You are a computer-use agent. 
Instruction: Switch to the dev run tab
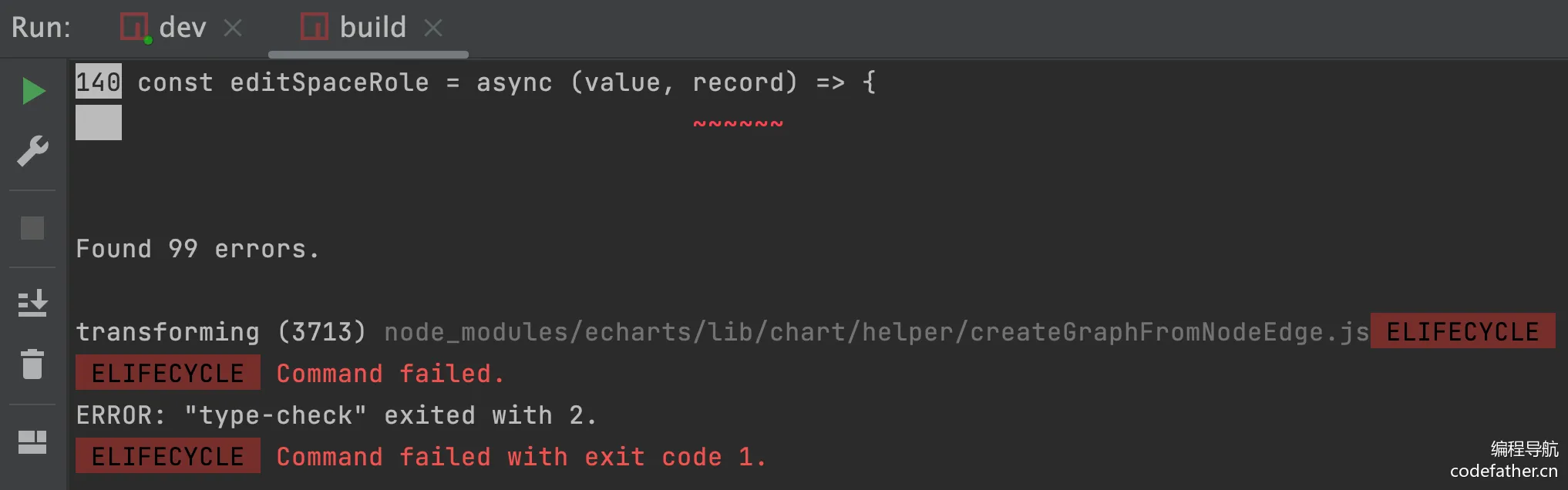[x=183, y=28]
